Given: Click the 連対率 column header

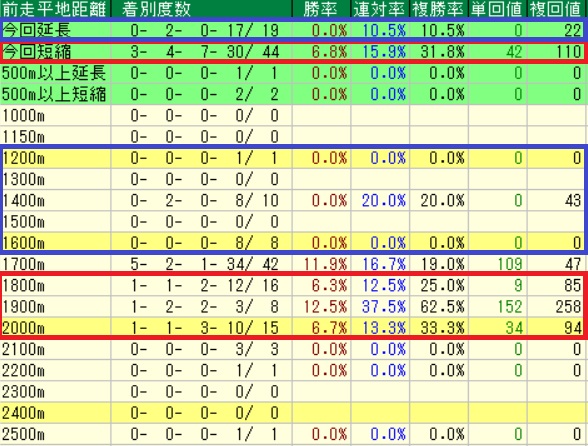Looking at the screenshot, I should click(x=380, y=9).
